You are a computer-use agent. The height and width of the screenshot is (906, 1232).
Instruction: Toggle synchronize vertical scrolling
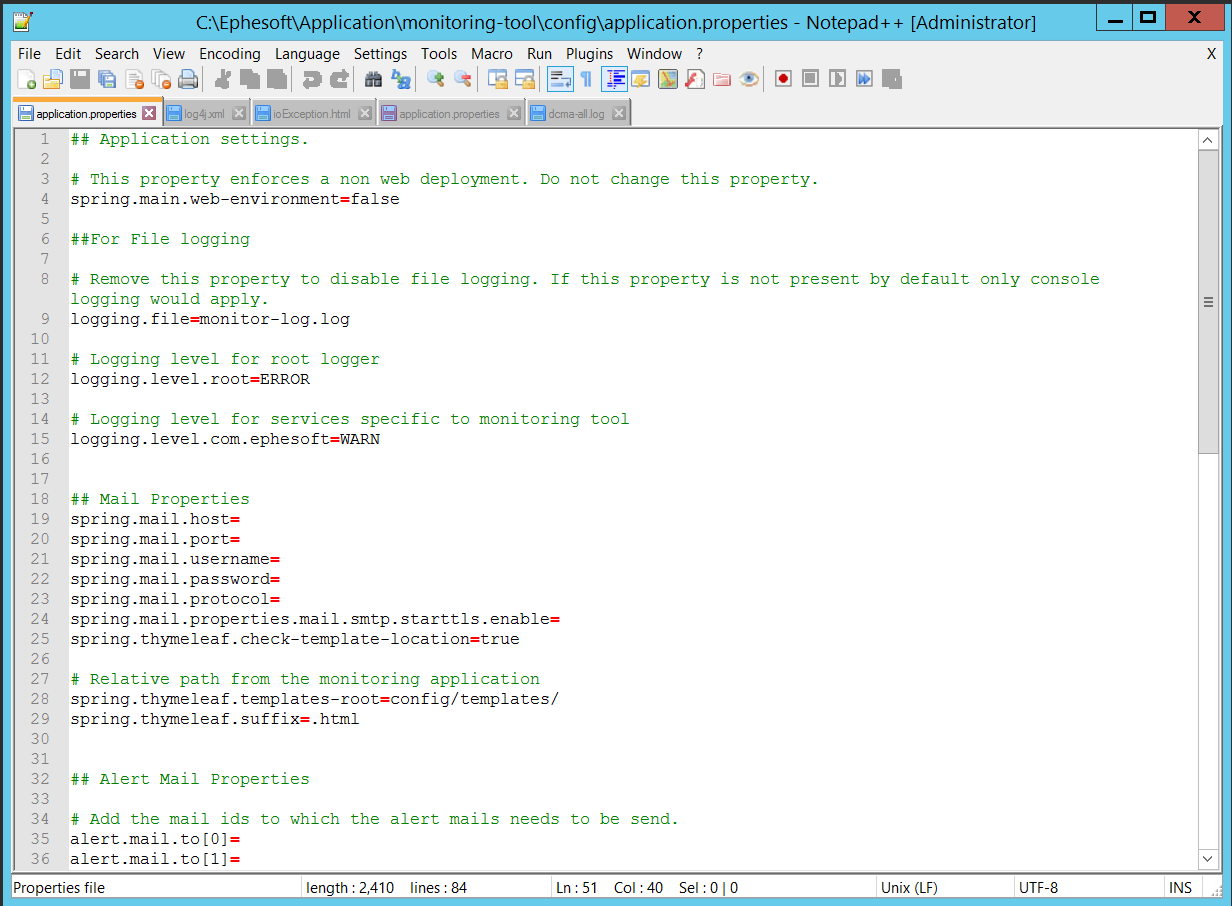pyautogui.click(x=498, y=79)
